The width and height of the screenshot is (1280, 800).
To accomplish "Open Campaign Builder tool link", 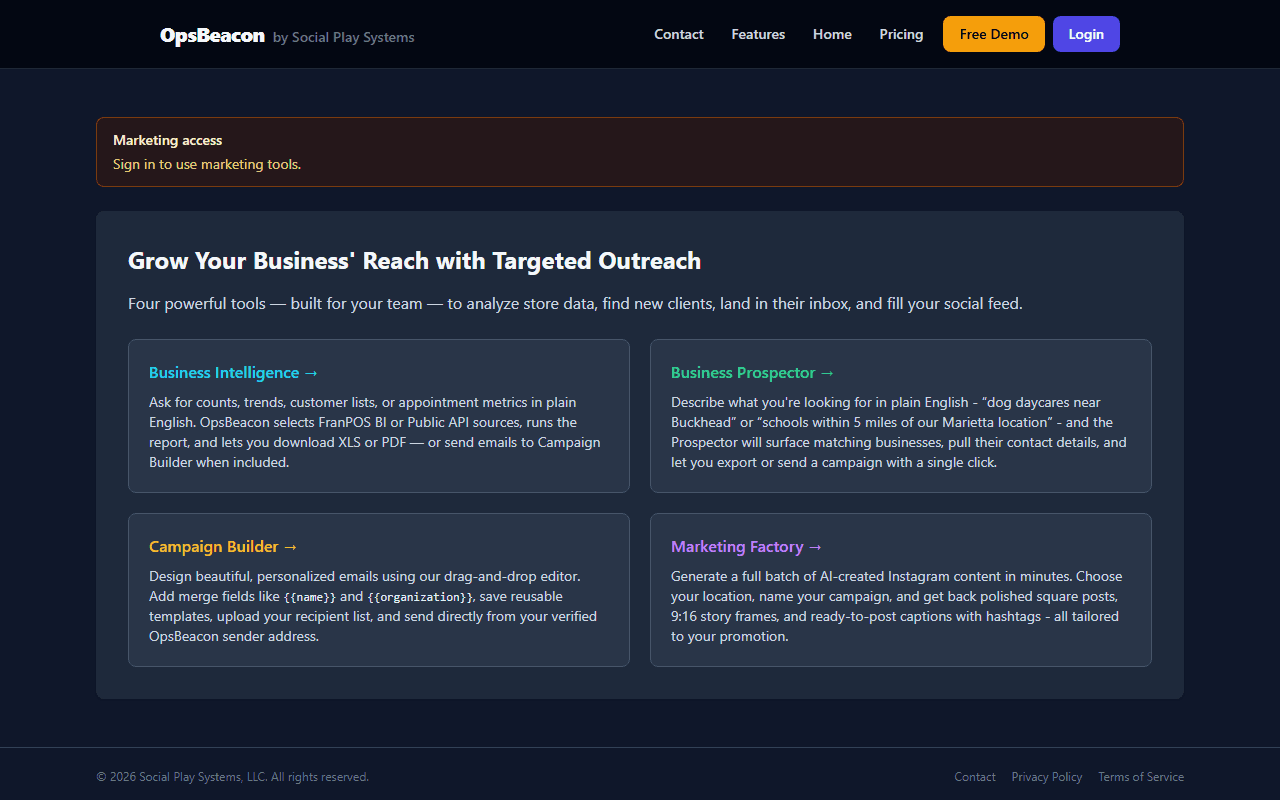I will click(x=224, y=546).
